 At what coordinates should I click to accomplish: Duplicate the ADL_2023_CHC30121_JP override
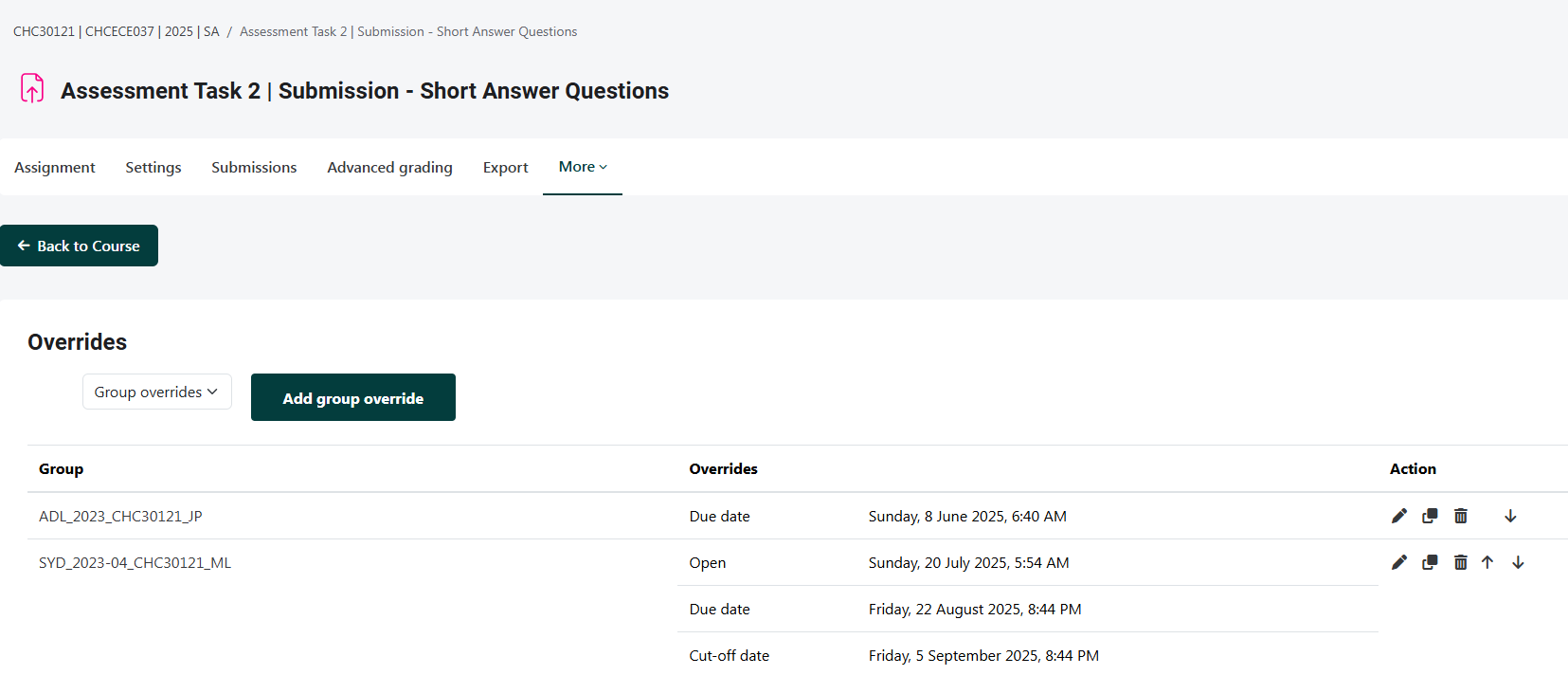click(1430, 516)
